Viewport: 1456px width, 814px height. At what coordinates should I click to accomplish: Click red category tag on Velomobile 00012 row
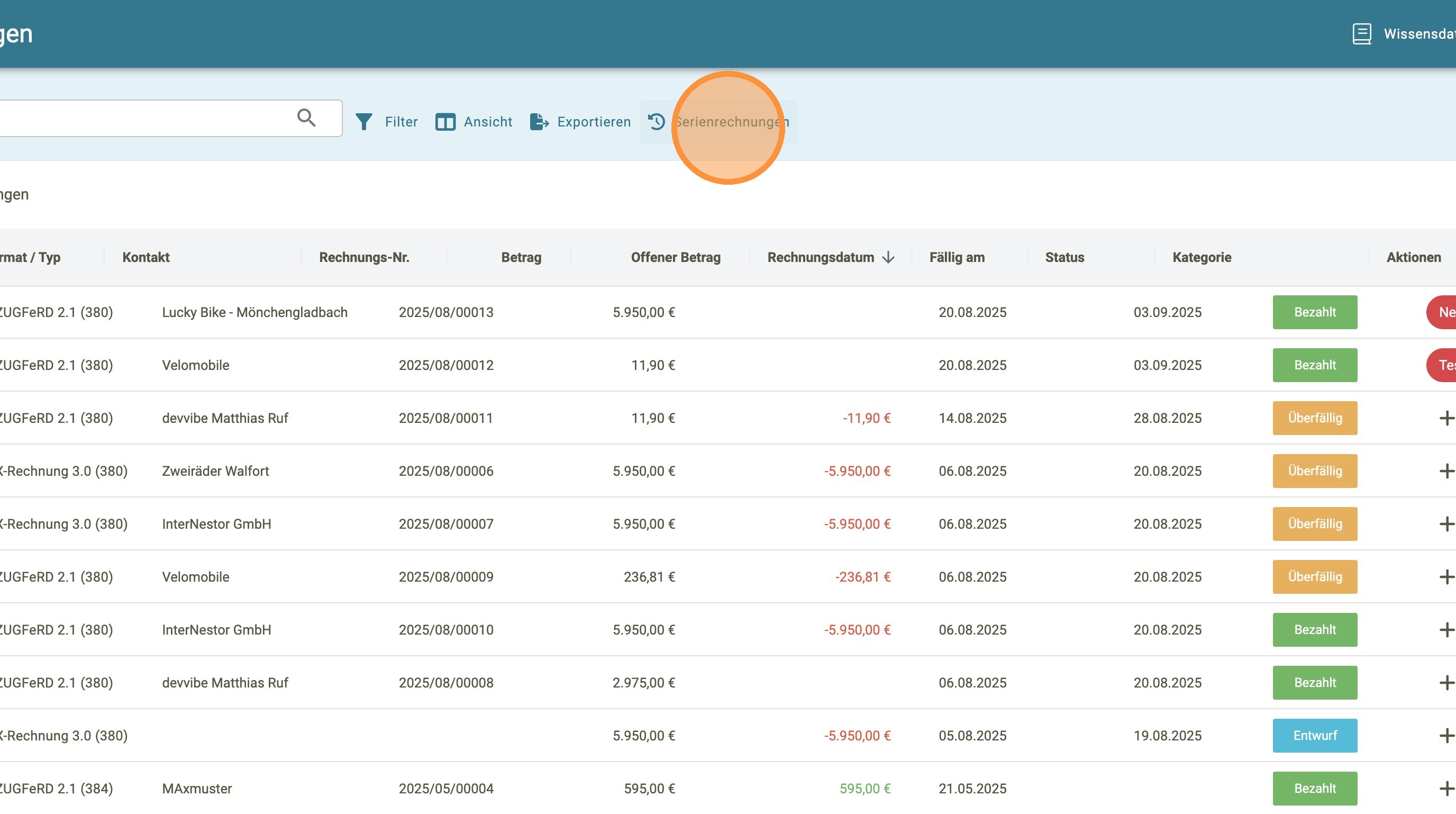pyautogui.click(x=1442, y=365)
